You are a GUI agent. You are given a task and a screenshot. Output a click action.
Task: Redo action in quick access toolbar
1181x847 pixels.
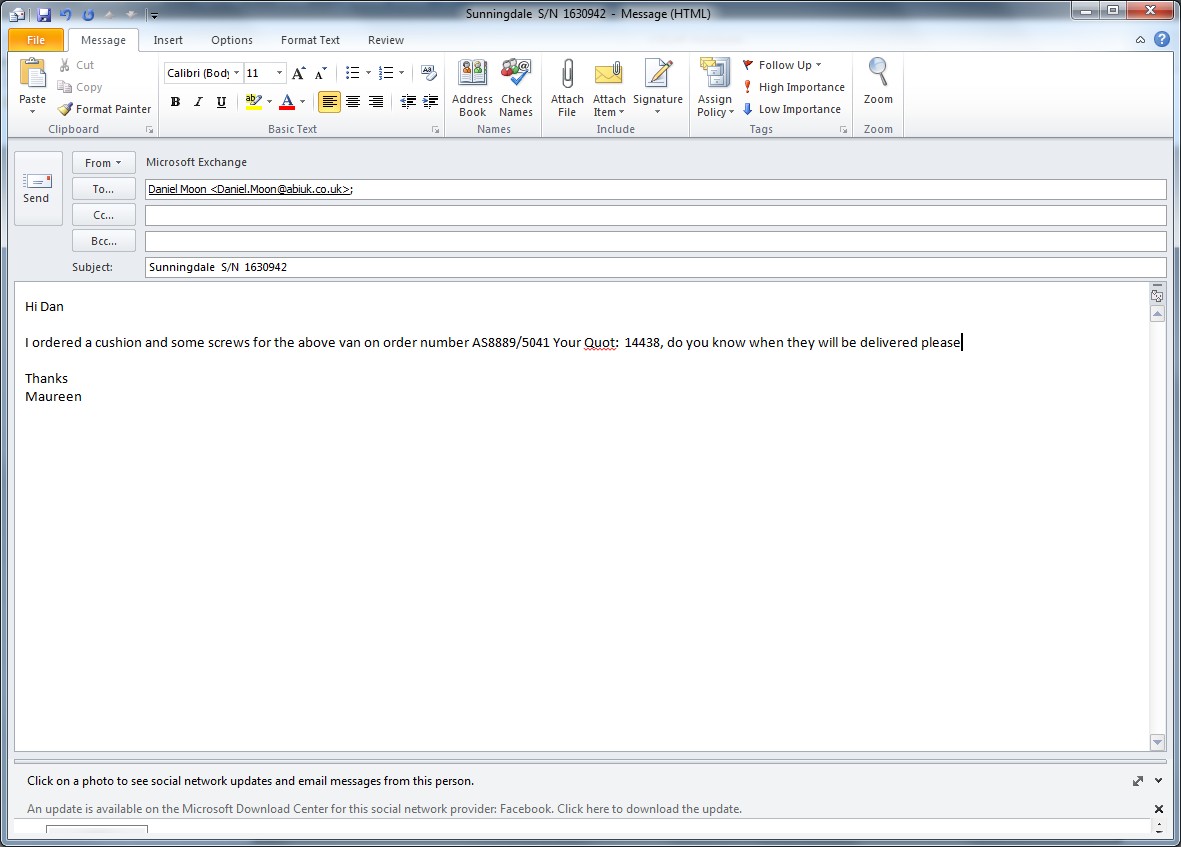[x=88, y=14]
